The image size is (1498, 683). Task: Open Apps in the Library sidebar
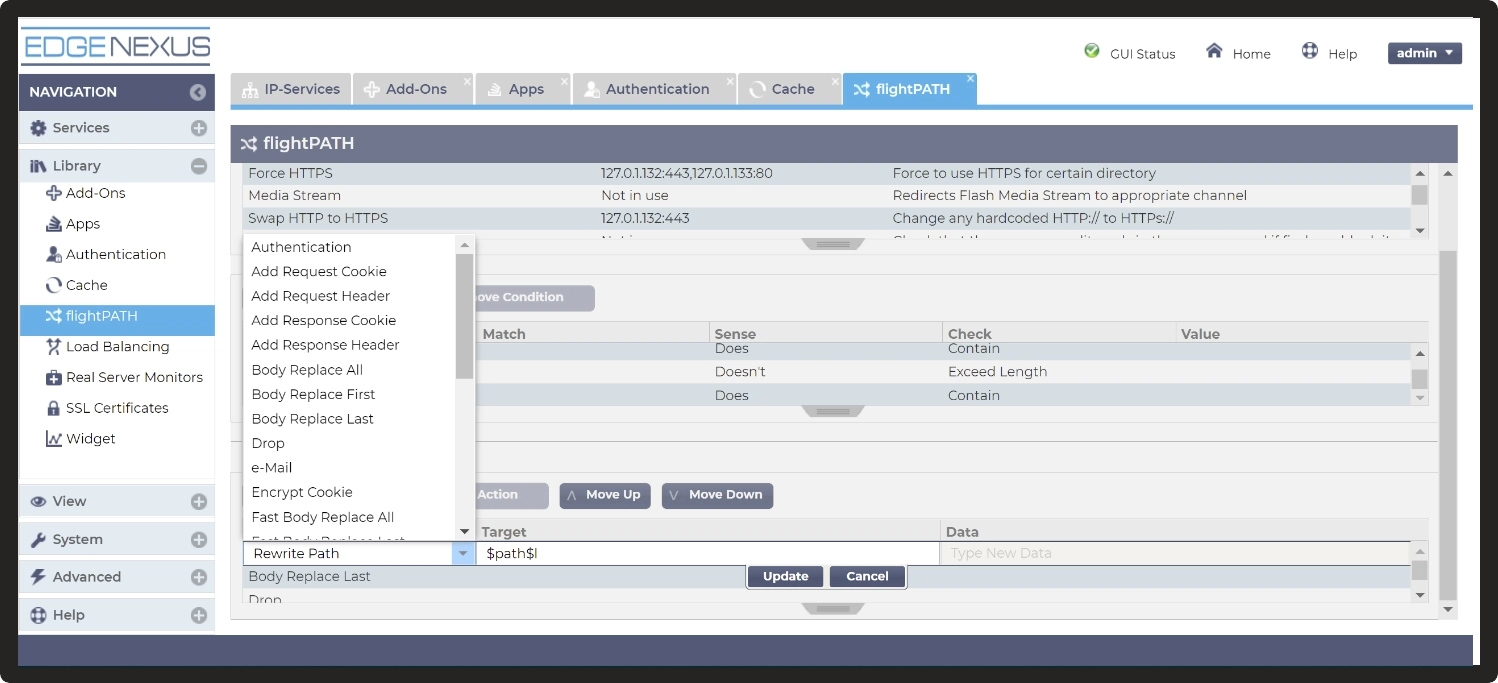tap(83, 224)
